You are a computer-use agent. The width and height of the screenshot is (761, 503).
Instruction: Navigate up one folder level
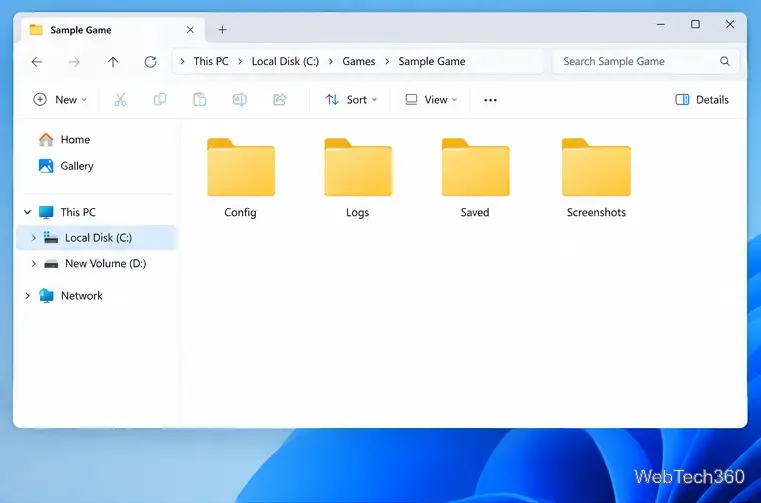tap(113, 62)
